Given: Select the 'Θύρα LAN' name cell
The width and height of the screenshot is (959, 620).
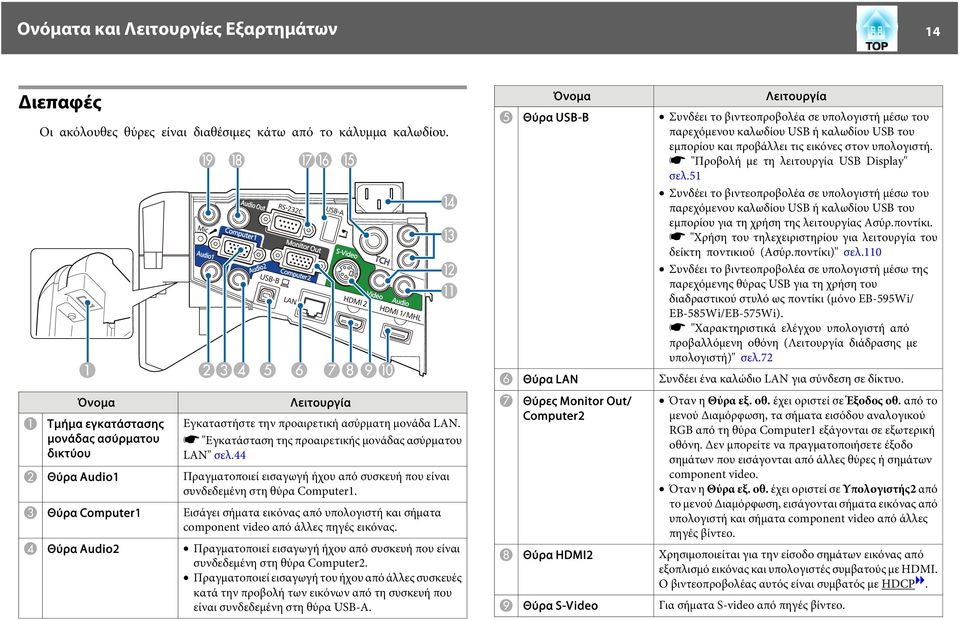Looking at the screenshot, I should click(x=586, y=379).
